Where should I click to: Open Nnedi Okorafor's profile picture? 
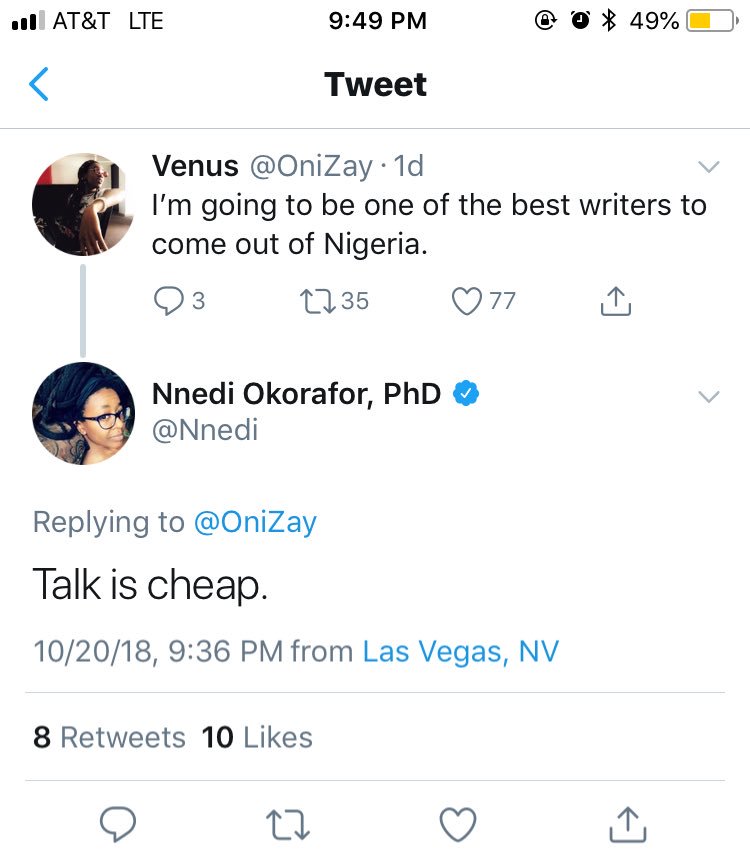pos(83,413)
